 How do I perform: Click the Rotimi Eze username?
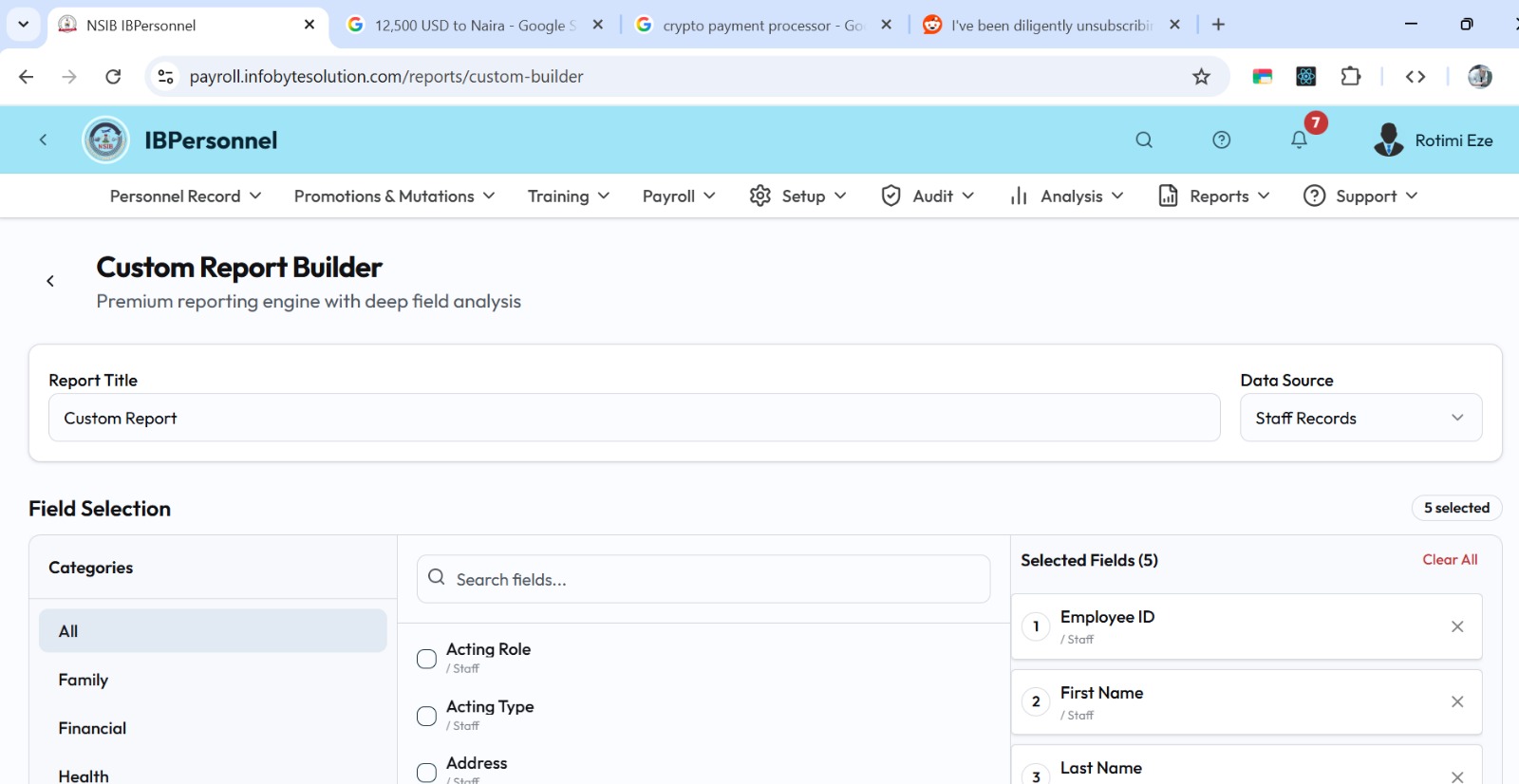[x=1453, y=140]
